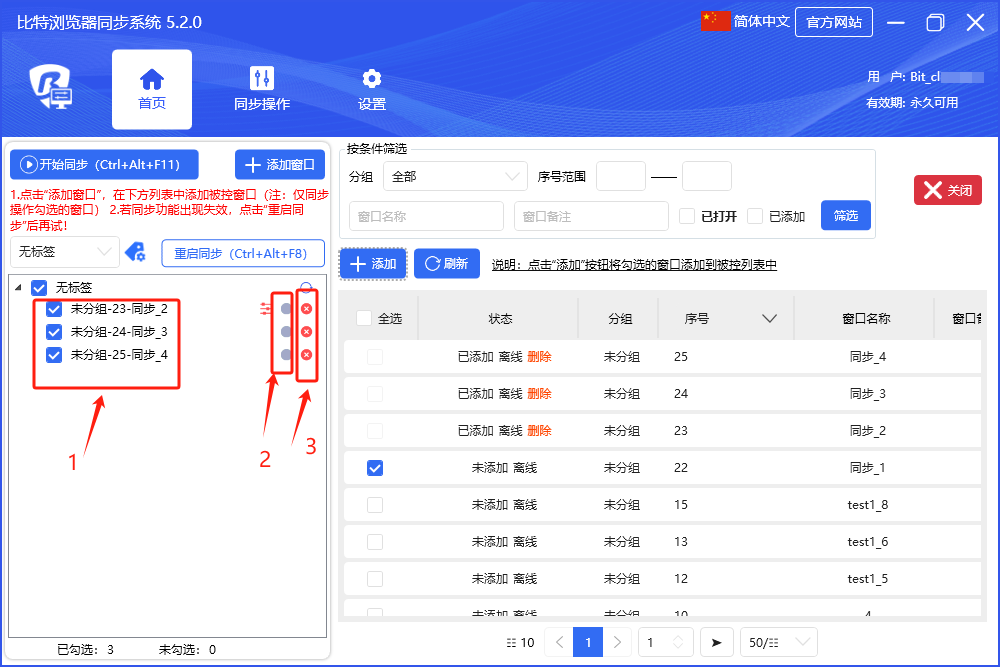The image size is (1000, 667).
Task: Switch to the 同步操作 tab
Action: coord(262,89)
